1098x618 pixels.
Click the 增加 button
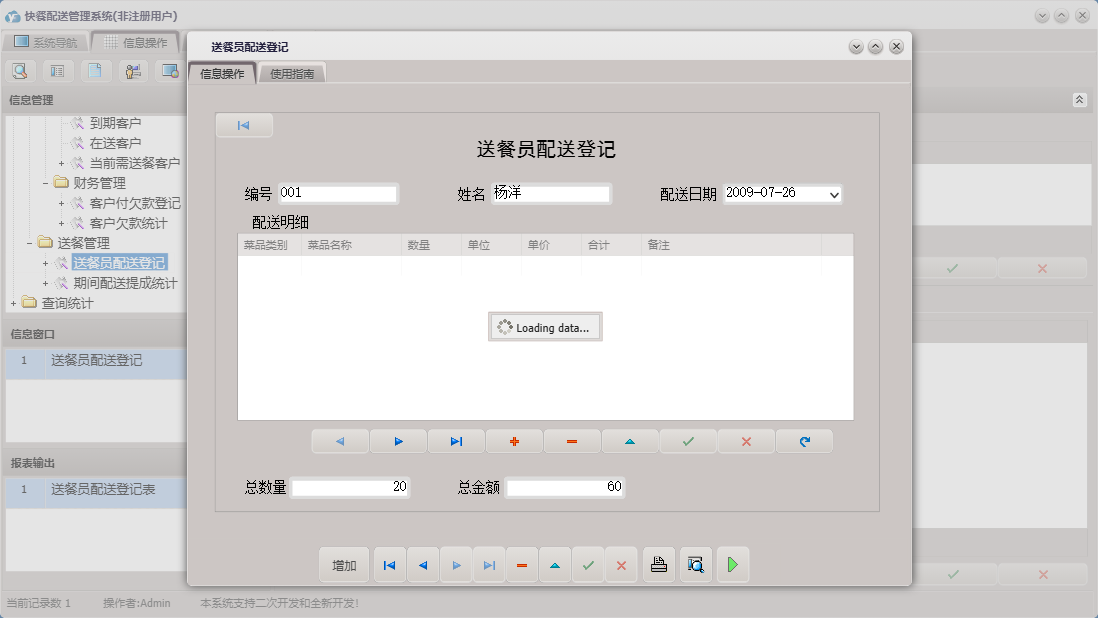pos(344,565)
